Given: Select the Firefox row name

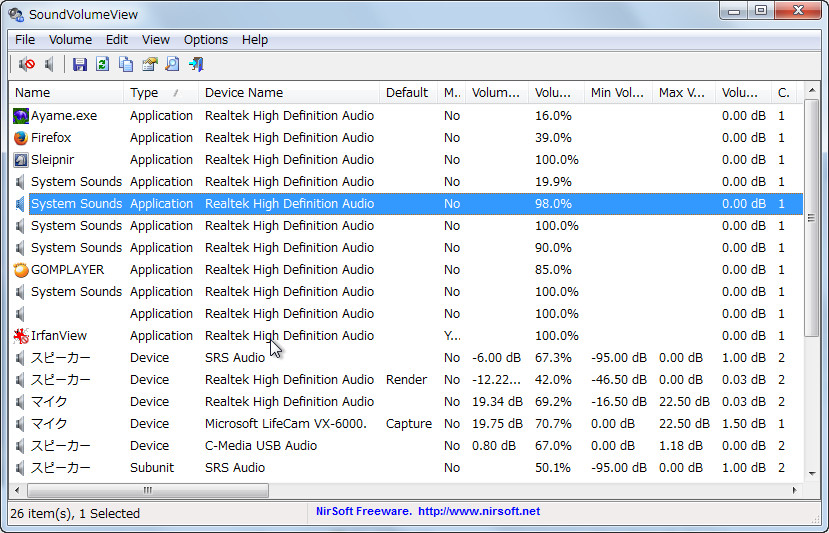Looking at the screenshot, I should pyautogui.click(x=51, y=138).
